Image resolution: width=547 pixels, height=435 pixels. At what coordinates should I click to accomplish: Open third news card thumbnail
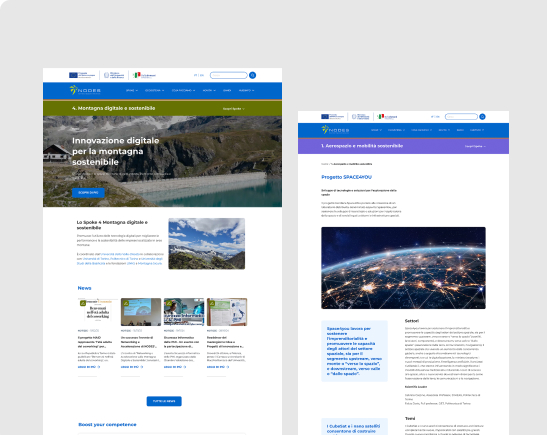point(184,312)
